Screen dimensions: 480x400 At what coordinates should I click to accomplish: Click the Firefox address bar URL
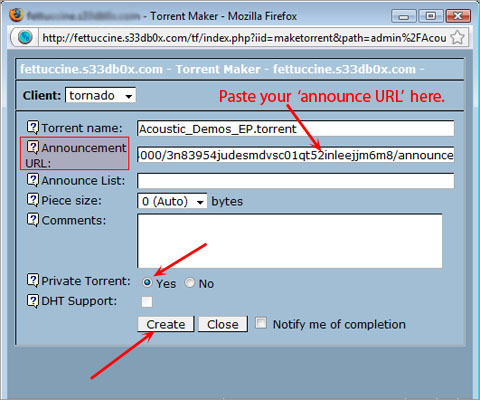click(x=244, y=38)
